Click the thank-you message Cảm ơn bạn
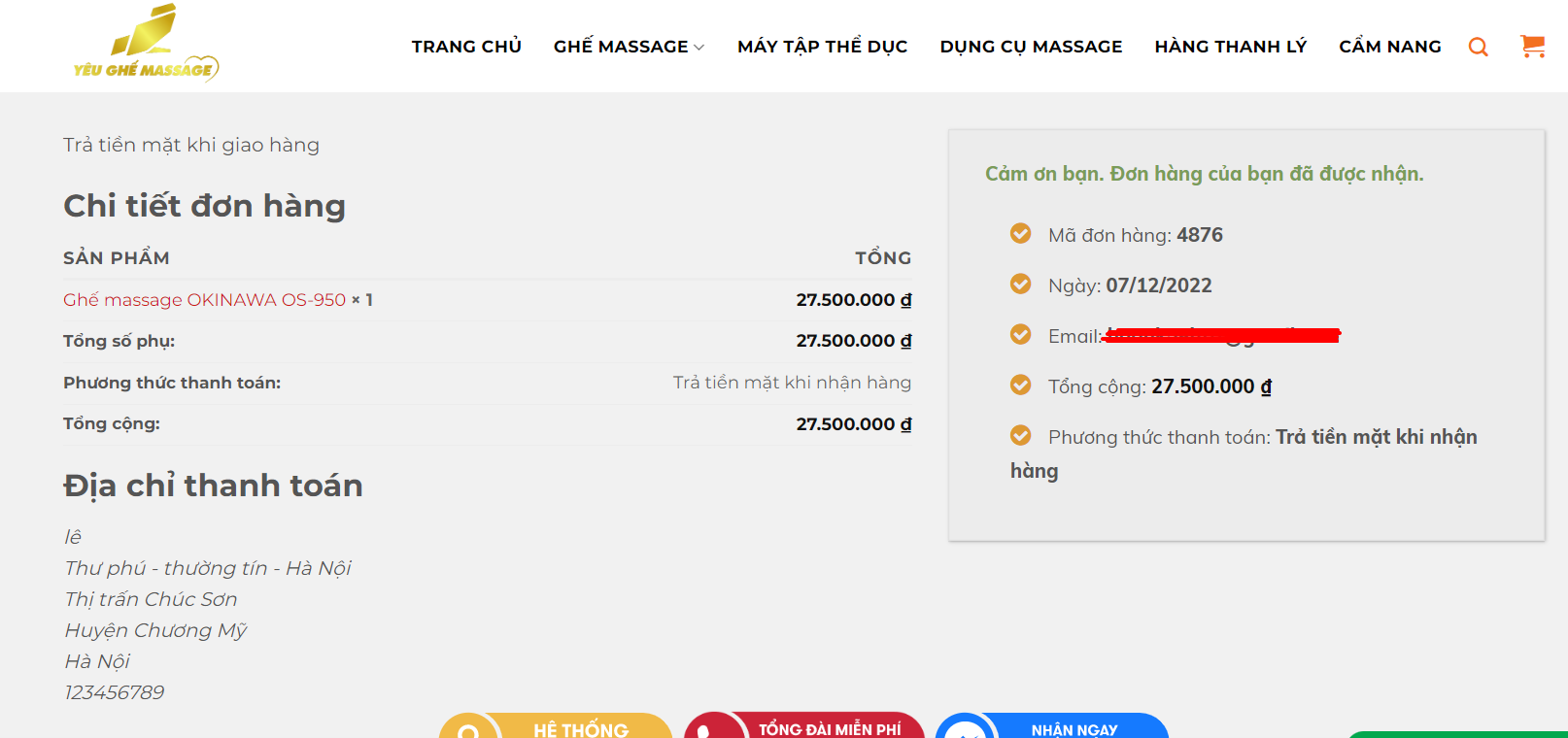 1204,174
